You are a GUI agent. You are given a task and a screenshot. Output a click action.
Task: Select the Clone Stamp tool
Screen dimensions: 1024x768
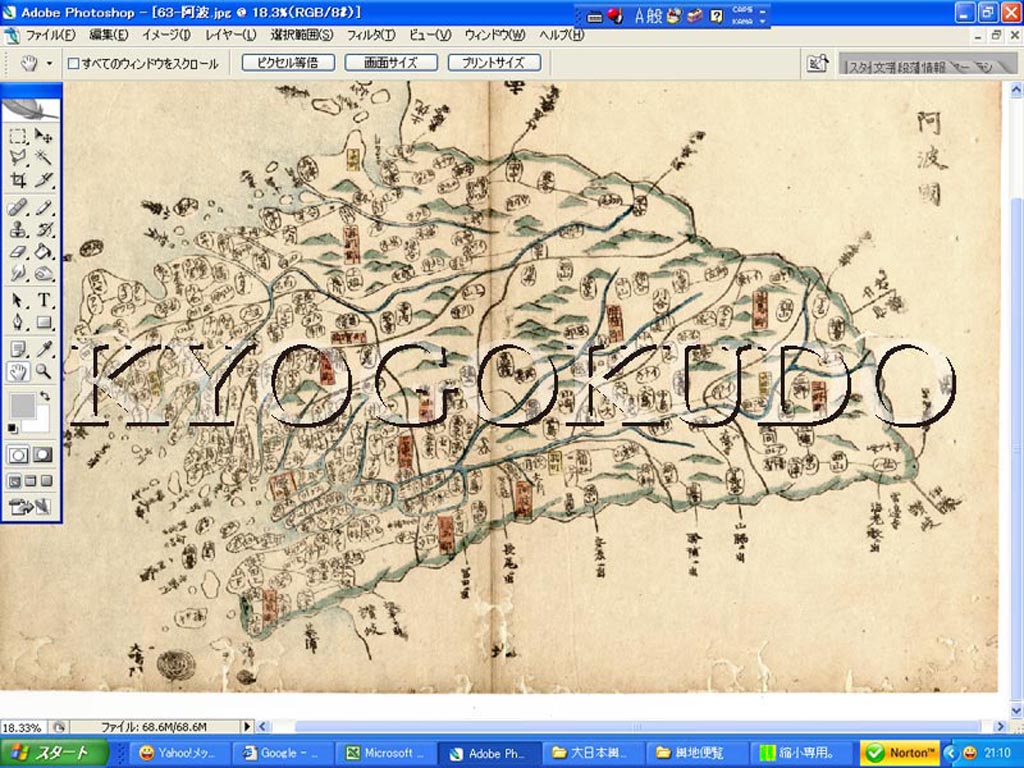pyautogui.click(x=18, y=230)
